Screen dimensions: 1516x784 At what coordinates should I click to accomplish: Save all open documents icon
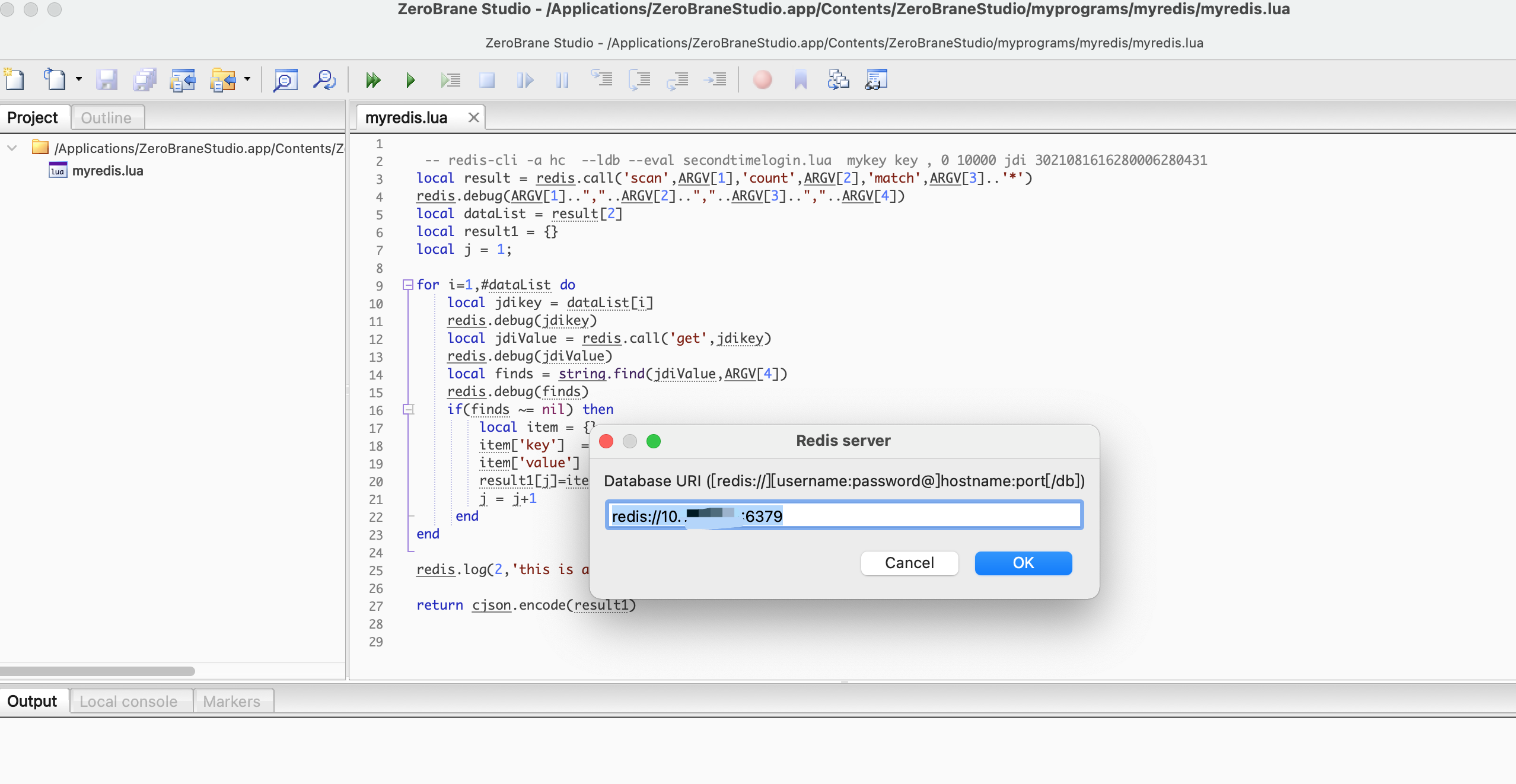tap(145, 79)
